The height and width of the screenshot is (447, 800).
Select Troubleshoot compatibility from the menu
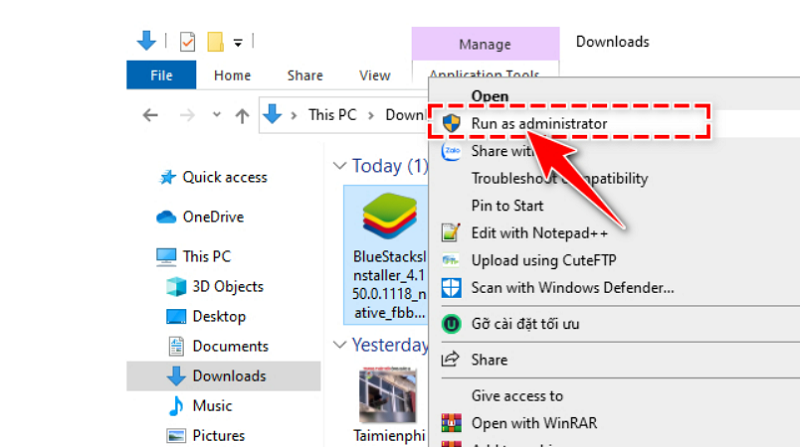[559, 179]
